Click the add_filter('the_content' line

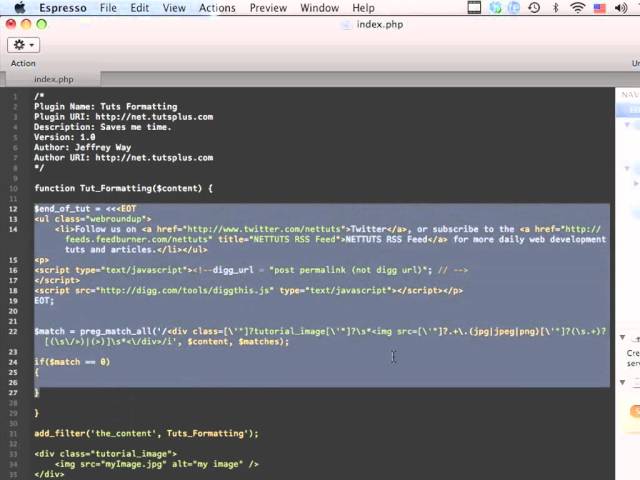pos(146,433)
